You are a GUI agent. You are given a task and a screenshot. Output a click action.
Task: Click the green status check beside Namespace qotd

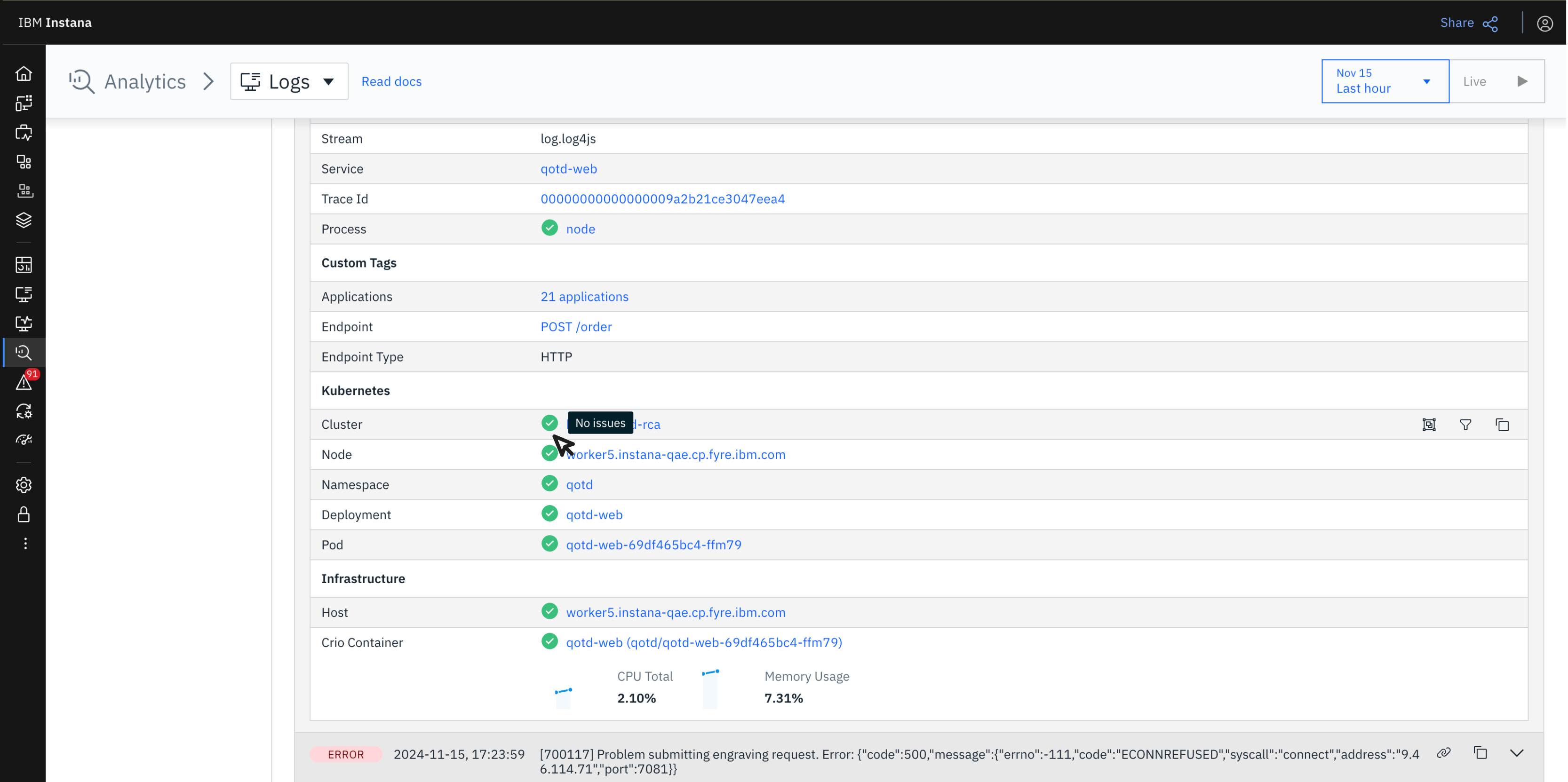(x=549, y=484)
